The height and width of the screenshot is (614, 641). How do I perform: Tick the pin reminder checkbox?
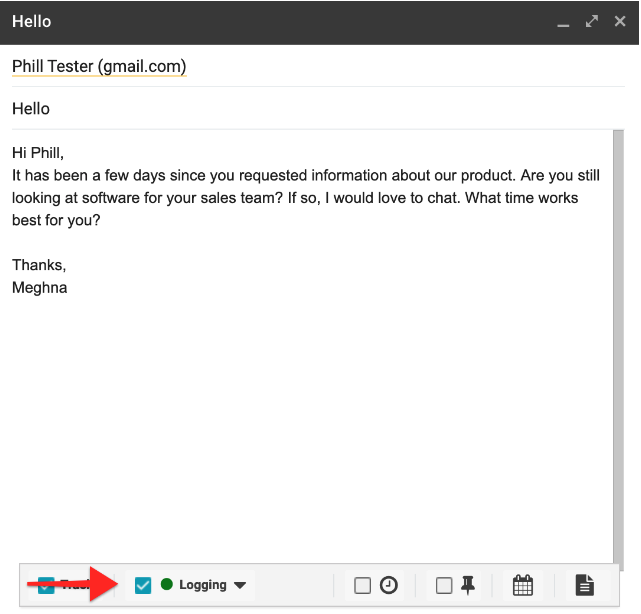tap(444, 585)
